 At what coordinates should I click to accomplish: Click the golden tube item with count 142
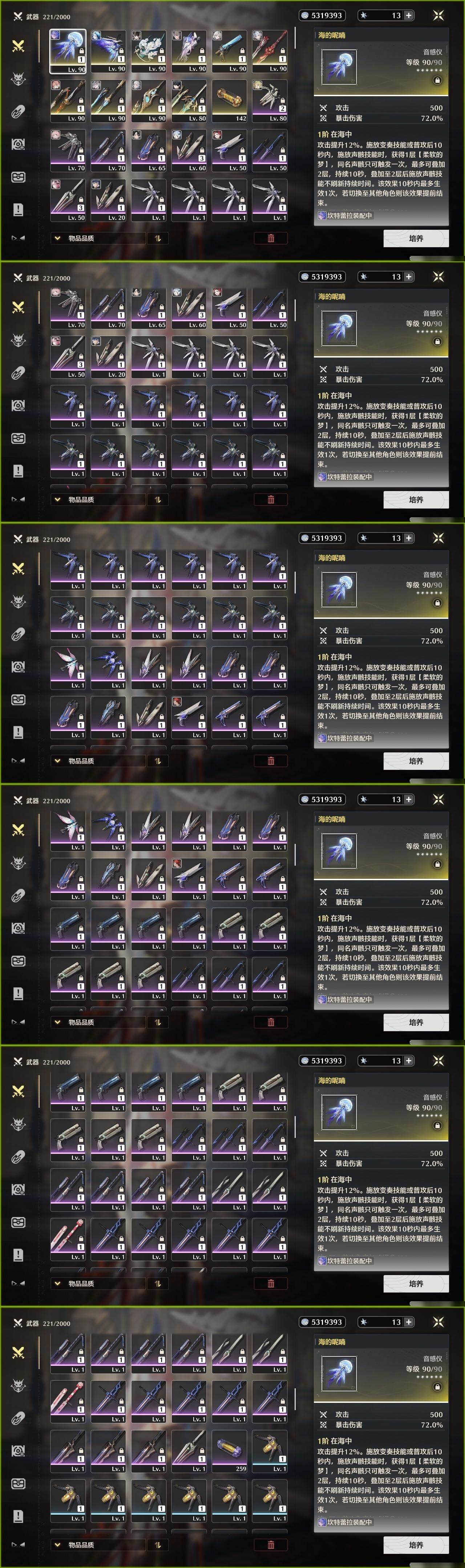pos(230,101)
